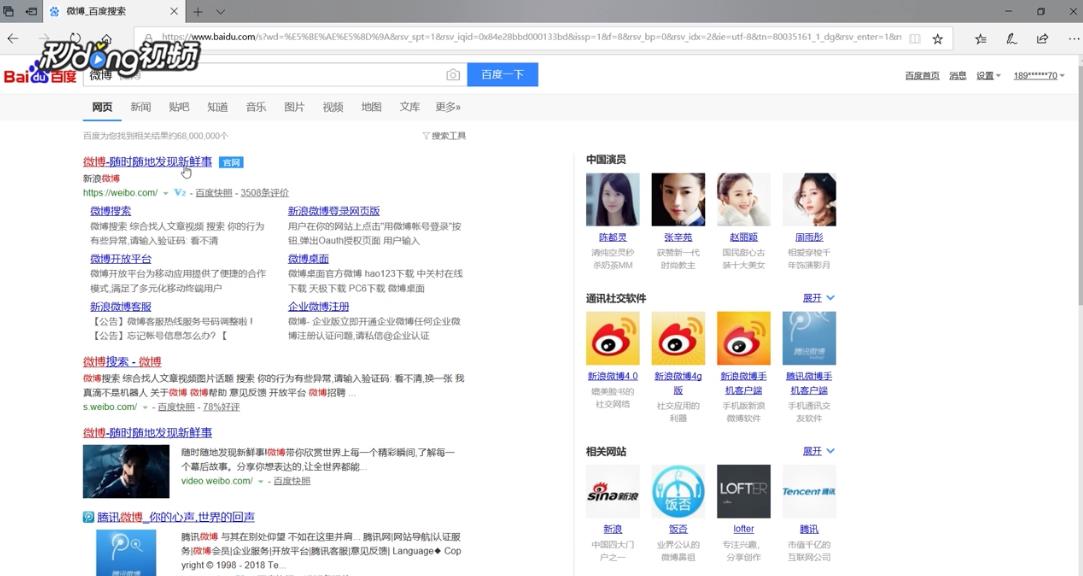Expand the dropdown arrow next to https://weibo.com/

[x=165, y=193]
